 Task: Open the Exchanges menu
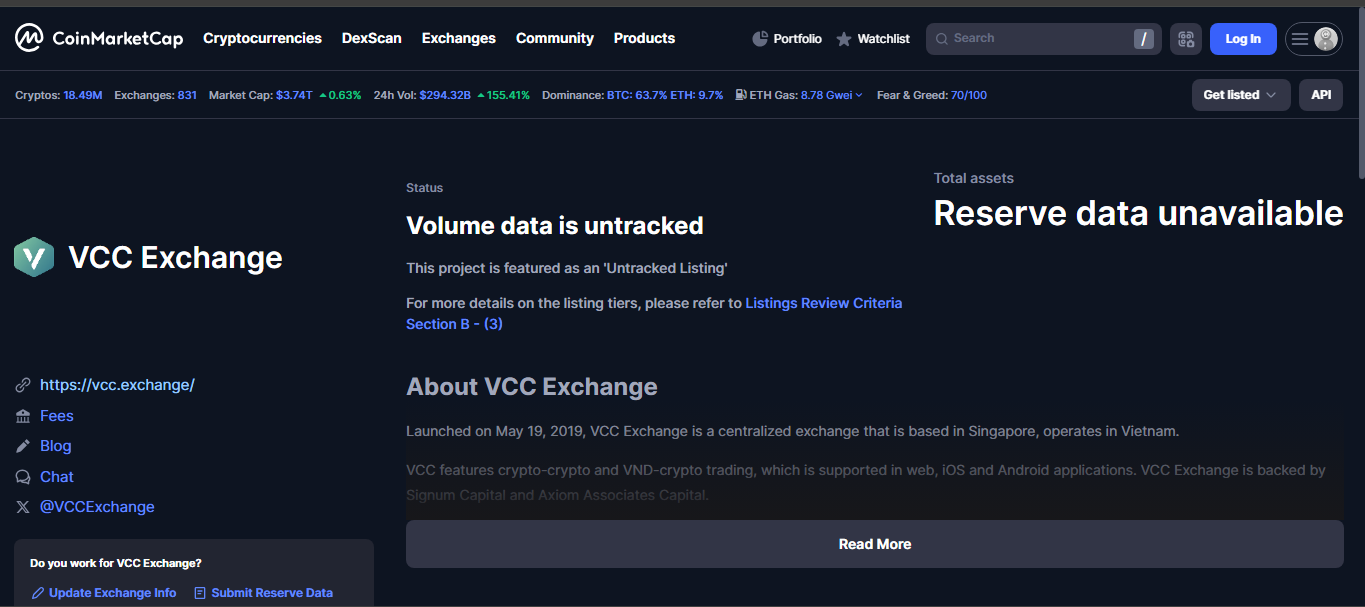(459, 38)
